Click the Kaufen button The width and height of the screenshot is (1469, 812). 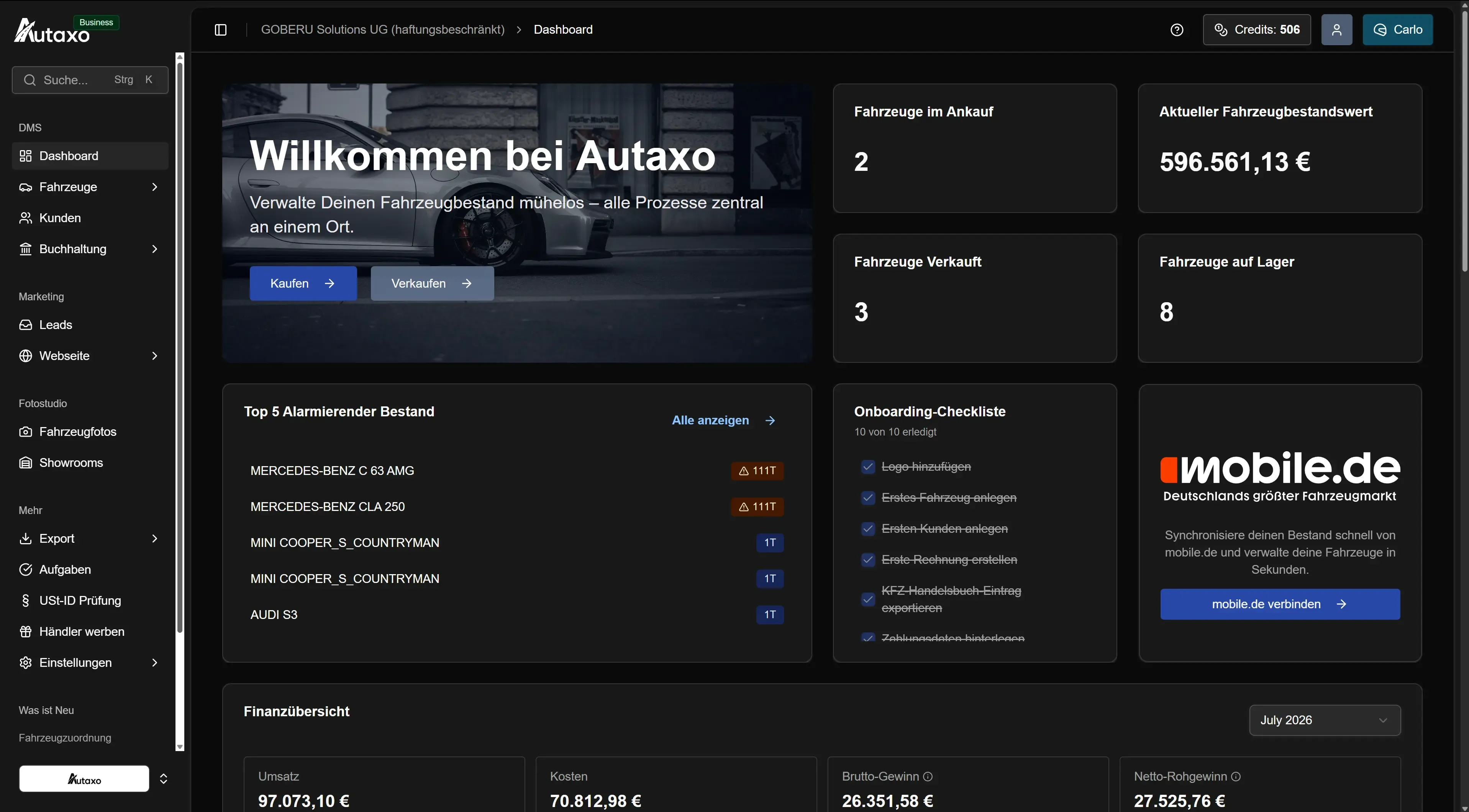(303, 283)
